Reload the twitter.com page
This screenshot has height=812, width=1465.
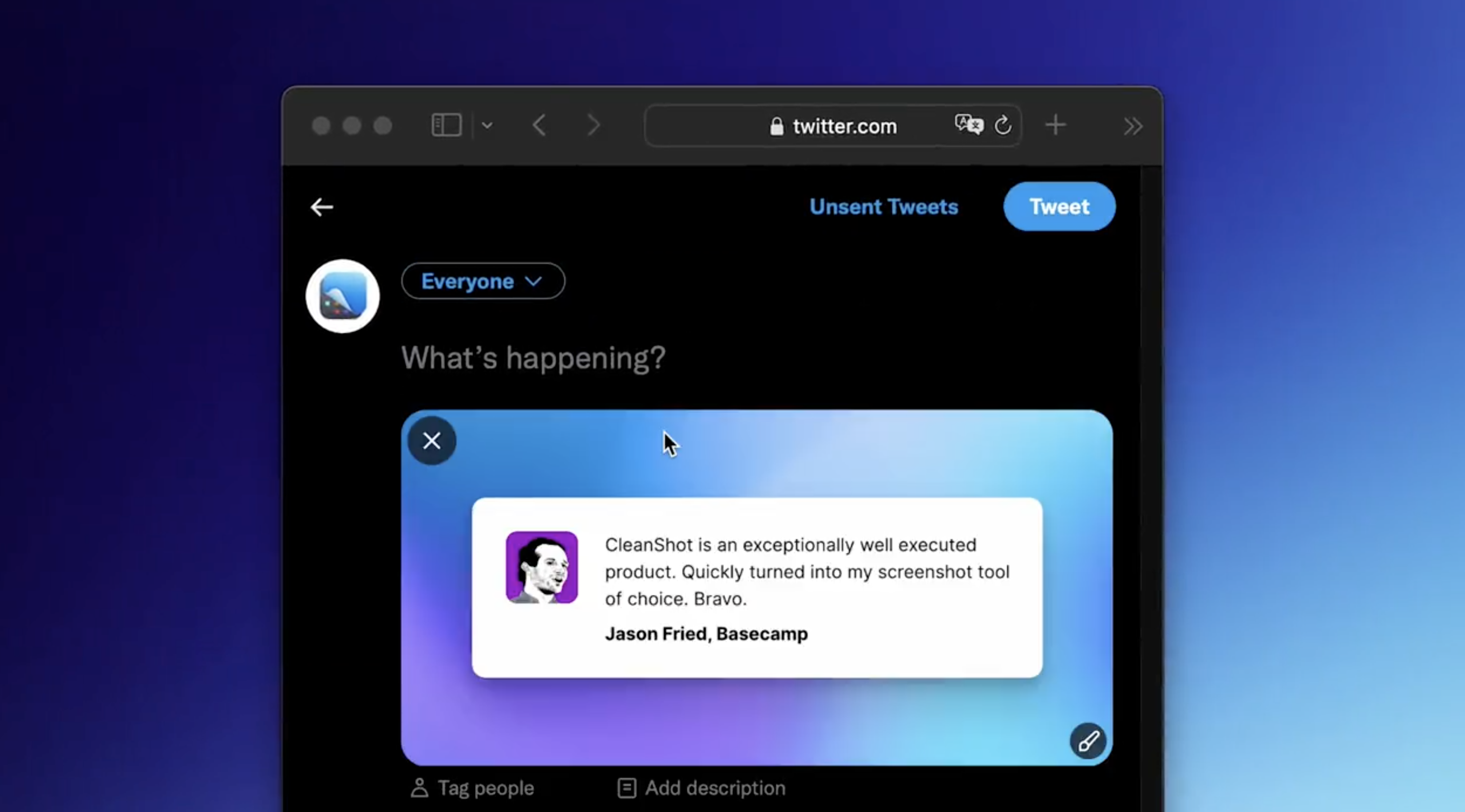(x=1003, y=125)
